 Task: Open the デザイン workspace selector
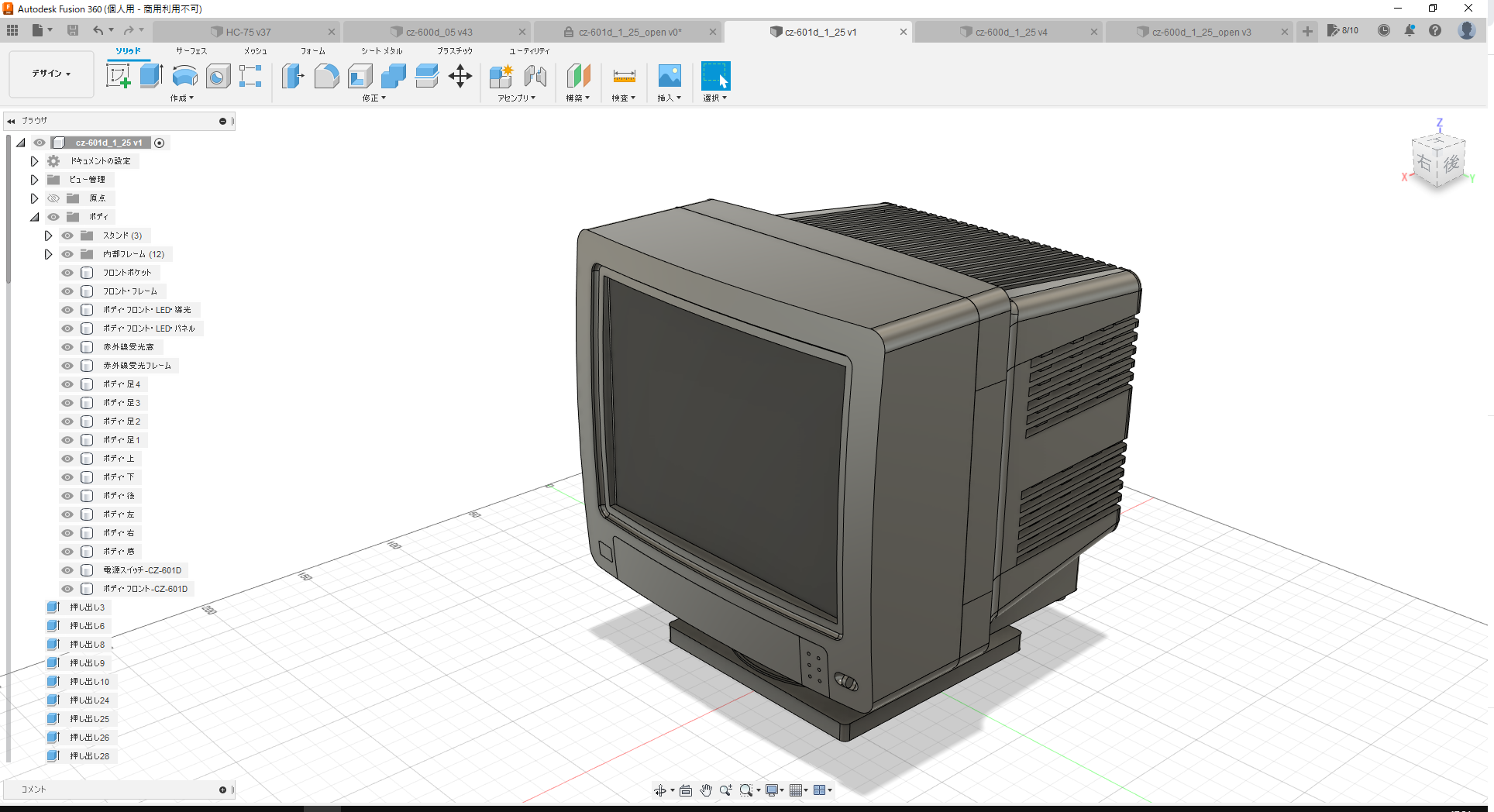(50, 74)
